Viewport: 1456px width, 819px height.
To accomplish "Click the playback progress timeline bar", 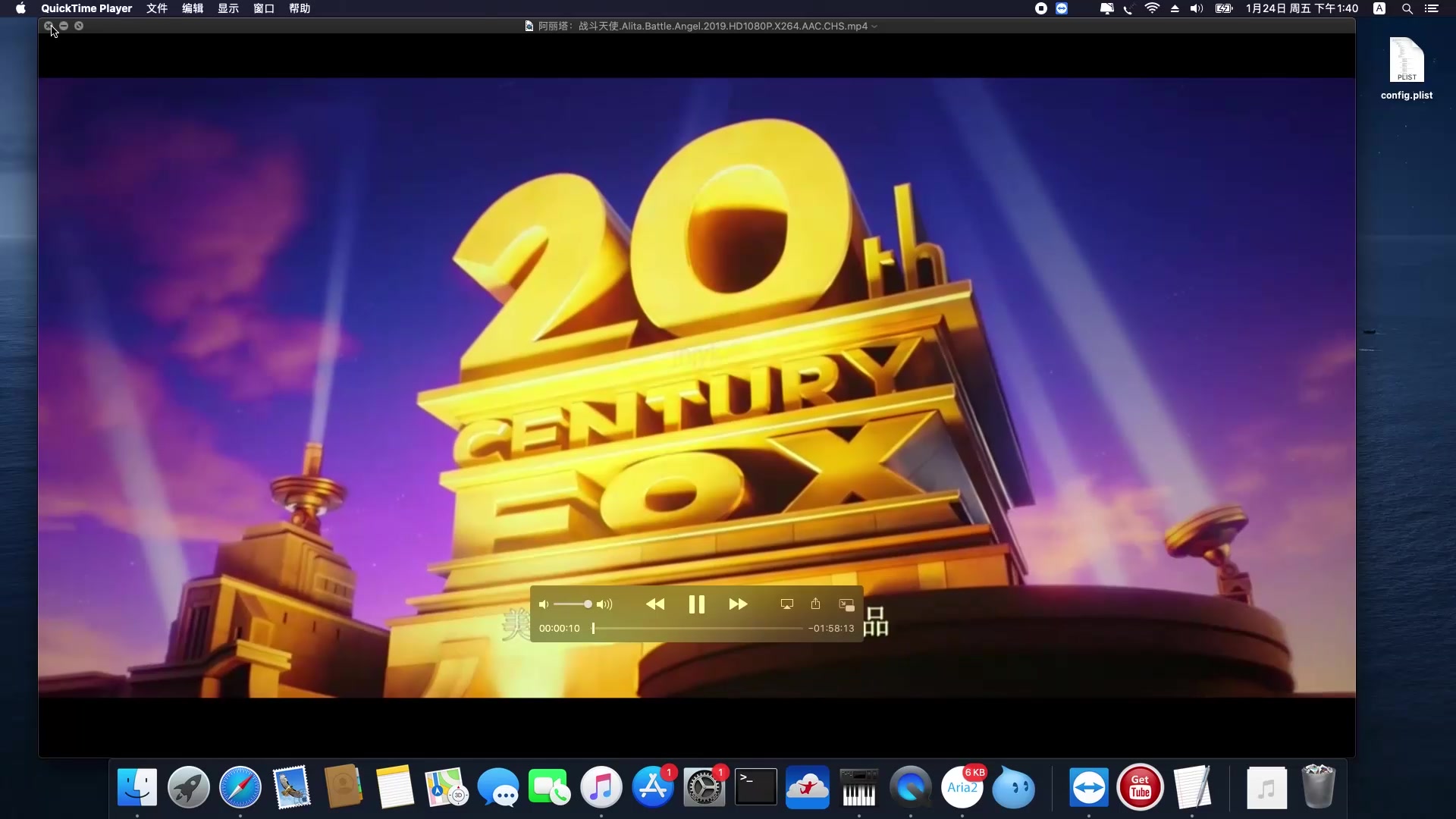I will tap(698, 629).
